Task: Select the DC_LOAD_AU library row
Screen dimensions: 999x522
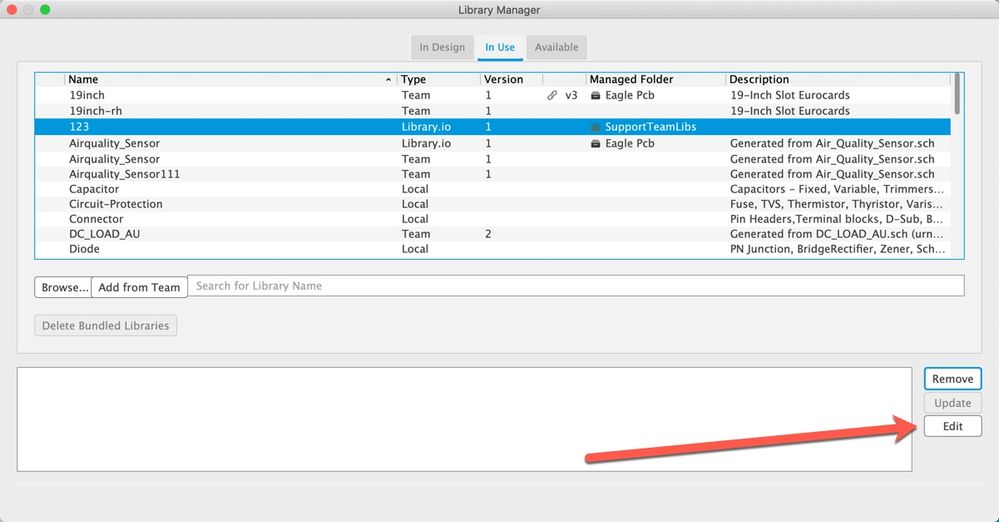Action: pos(492,234)
